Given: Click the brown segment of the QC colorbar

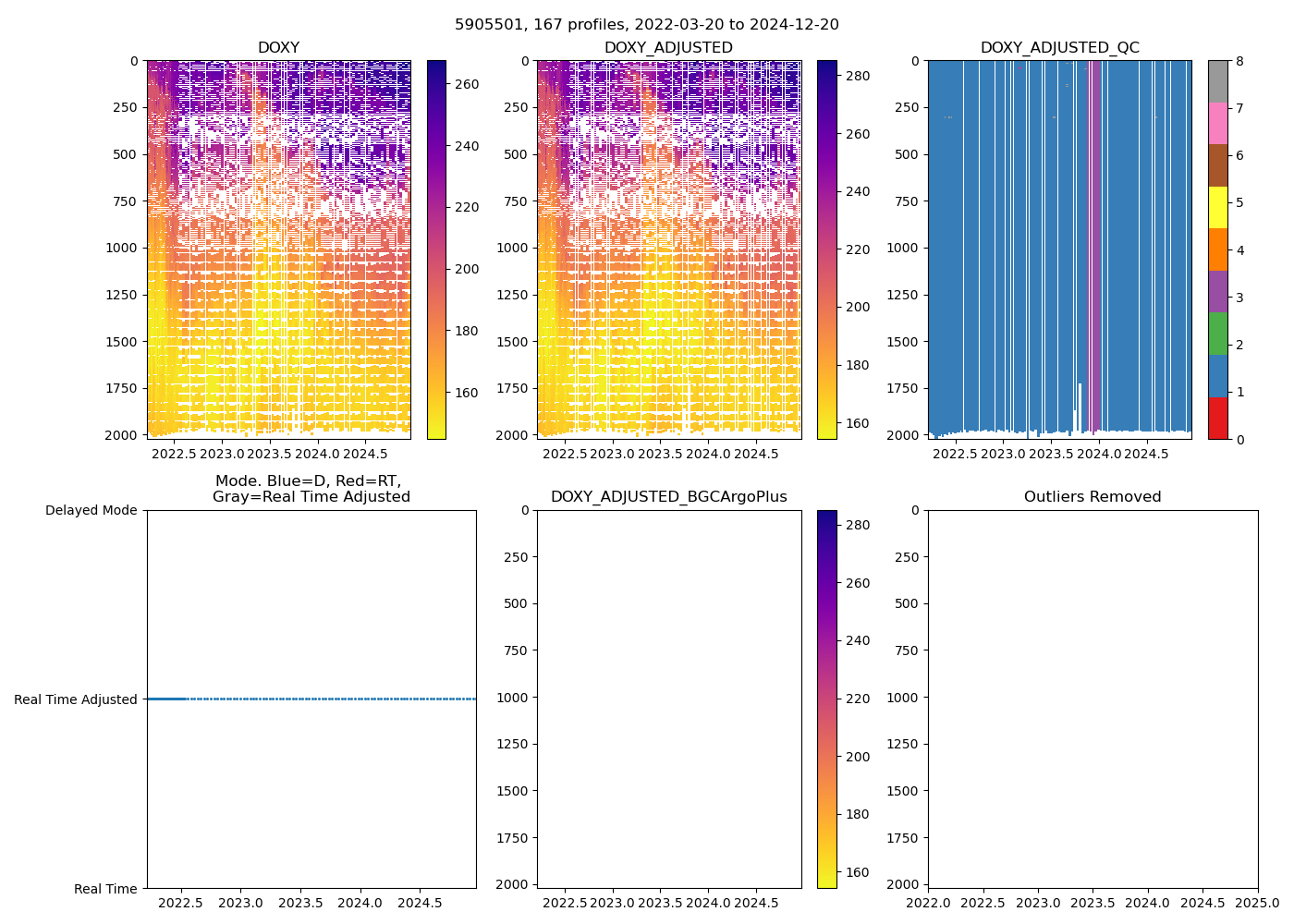Looking at the screenshot, I should click(1217, 165).
